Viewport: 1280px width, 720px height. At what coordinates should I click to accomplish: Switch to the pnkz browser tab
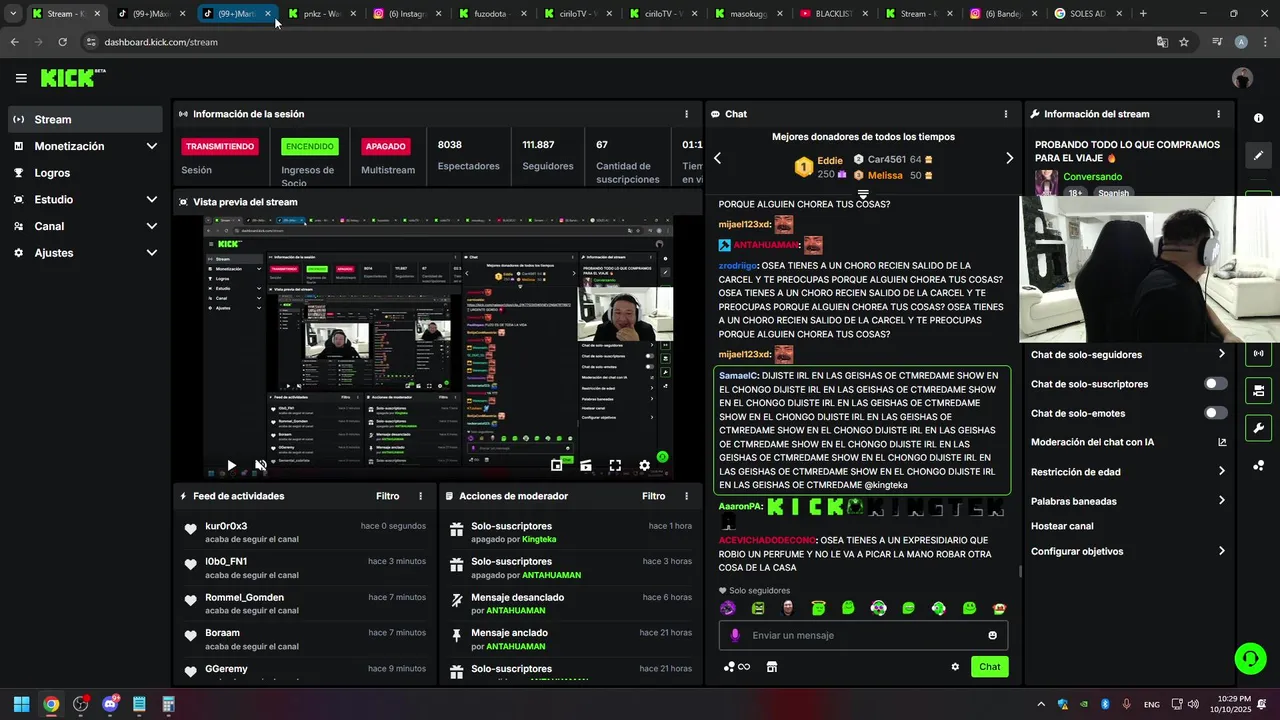(x=322, y=14)
